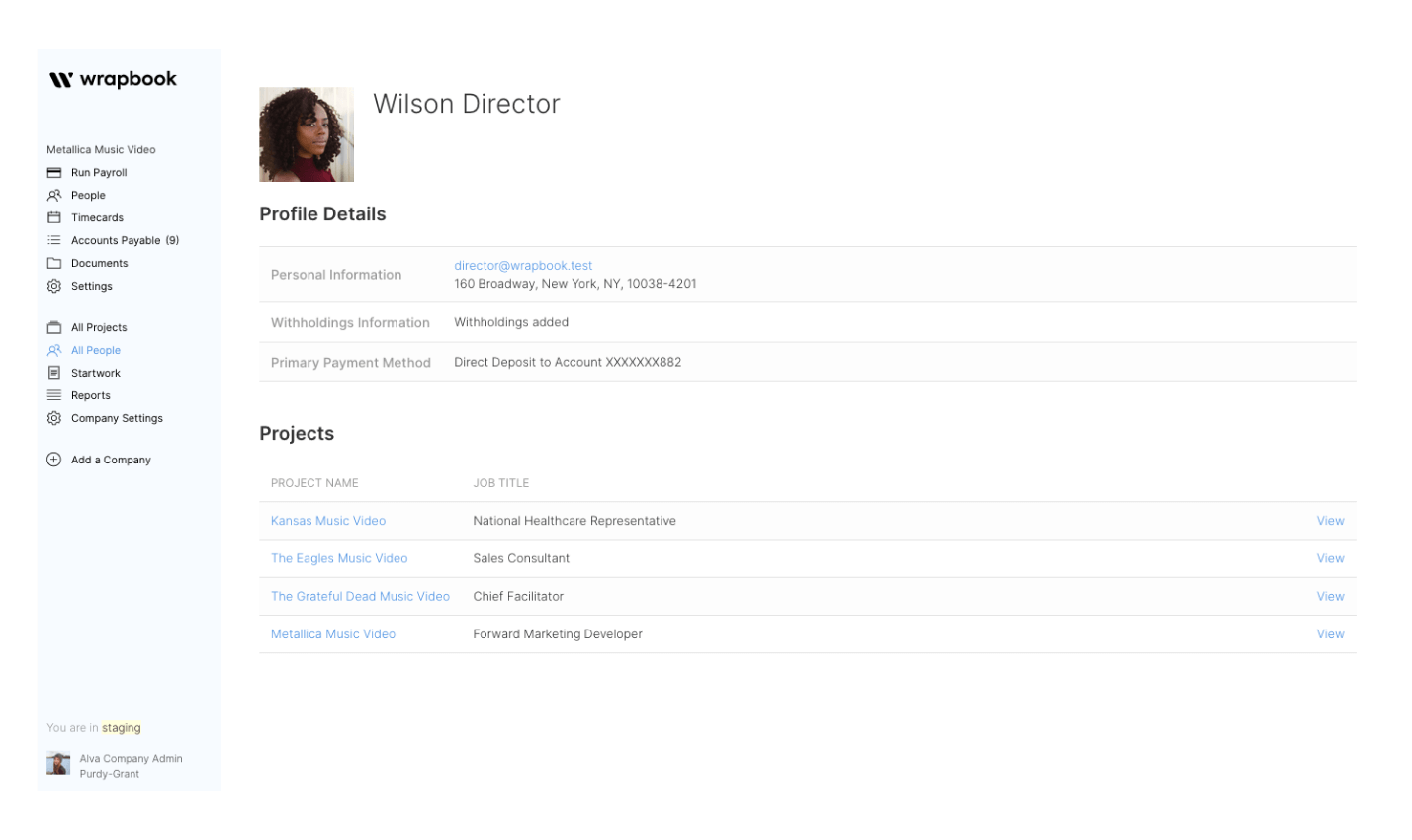This screenshot has height=840, width=1412.
Task: Open the Startwork section
Action: click(96, 374)
